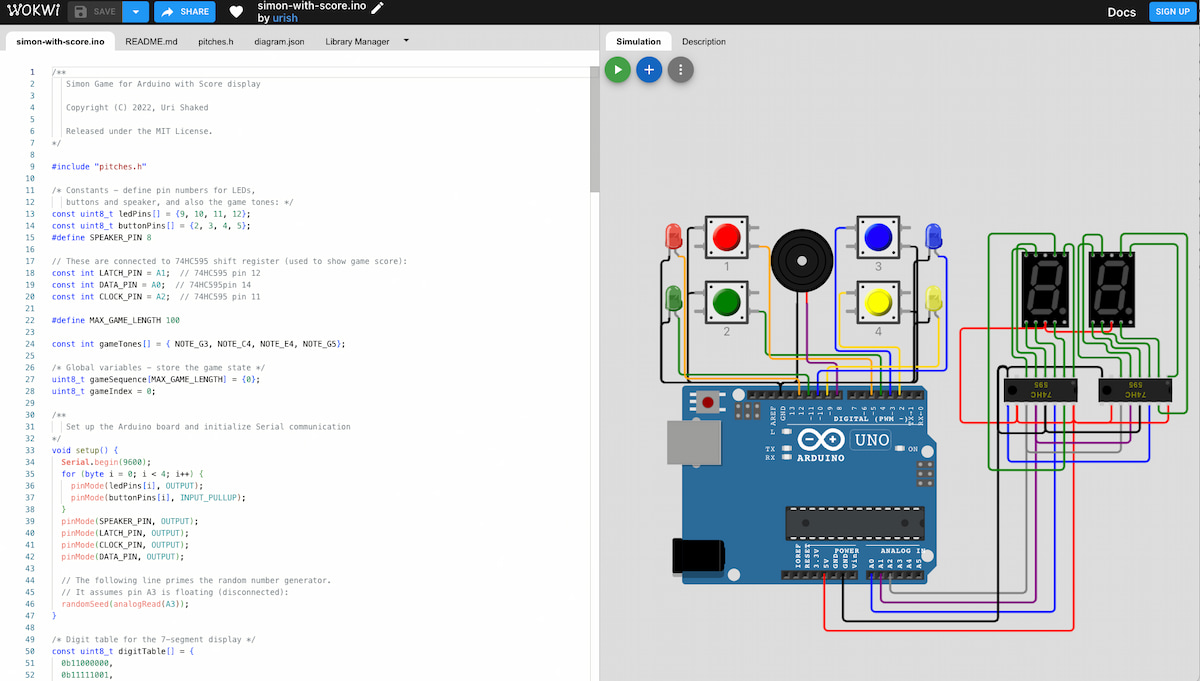Open the pitches.h file tab
This screenshot has height=681, width=1200.
tap(216, 42)
